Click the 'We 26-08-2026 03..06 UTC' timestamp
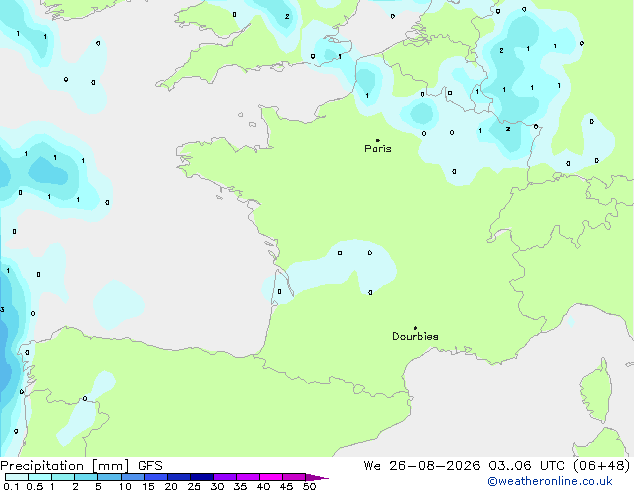 pyautogui.click(x=464, y=466)
